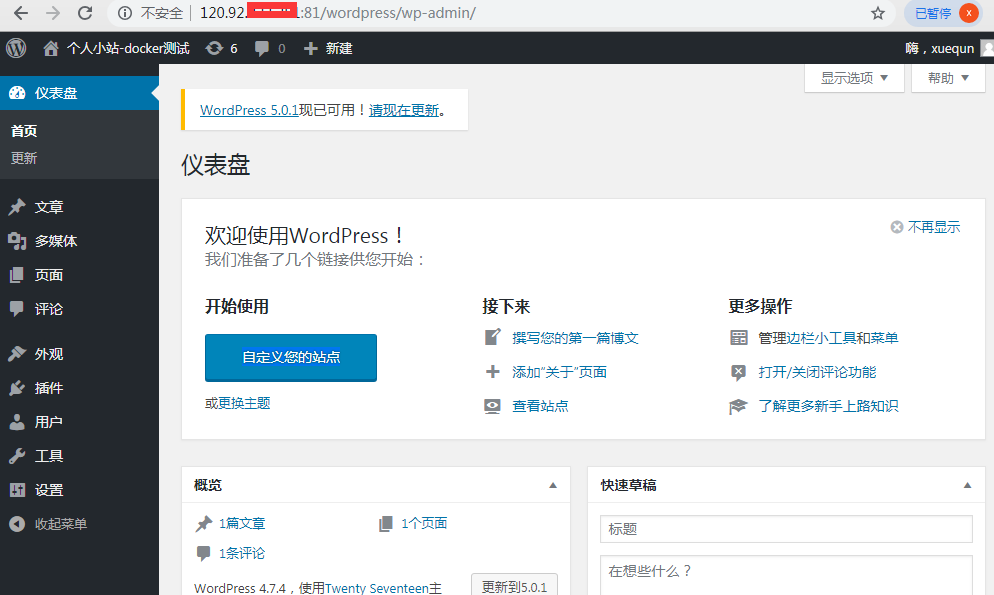Click the browser address bar URL
This screenshot has height=595, width=994.
(x=338, y=13)
